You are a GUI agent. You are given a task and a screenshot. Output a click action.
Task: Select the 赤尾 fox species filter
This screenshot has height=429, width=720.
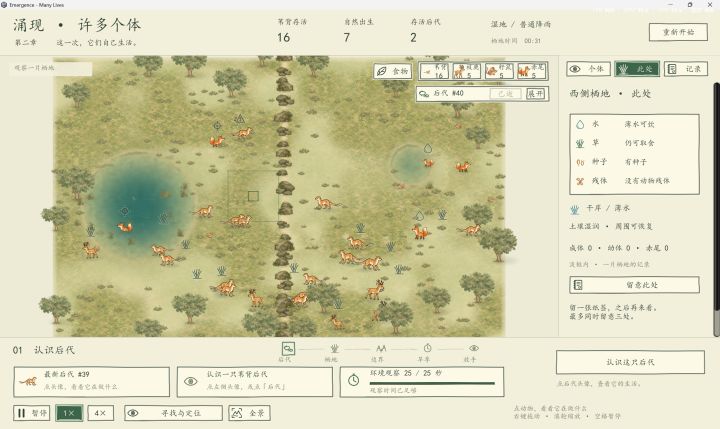pyautogui.click(x=532, y=71)
